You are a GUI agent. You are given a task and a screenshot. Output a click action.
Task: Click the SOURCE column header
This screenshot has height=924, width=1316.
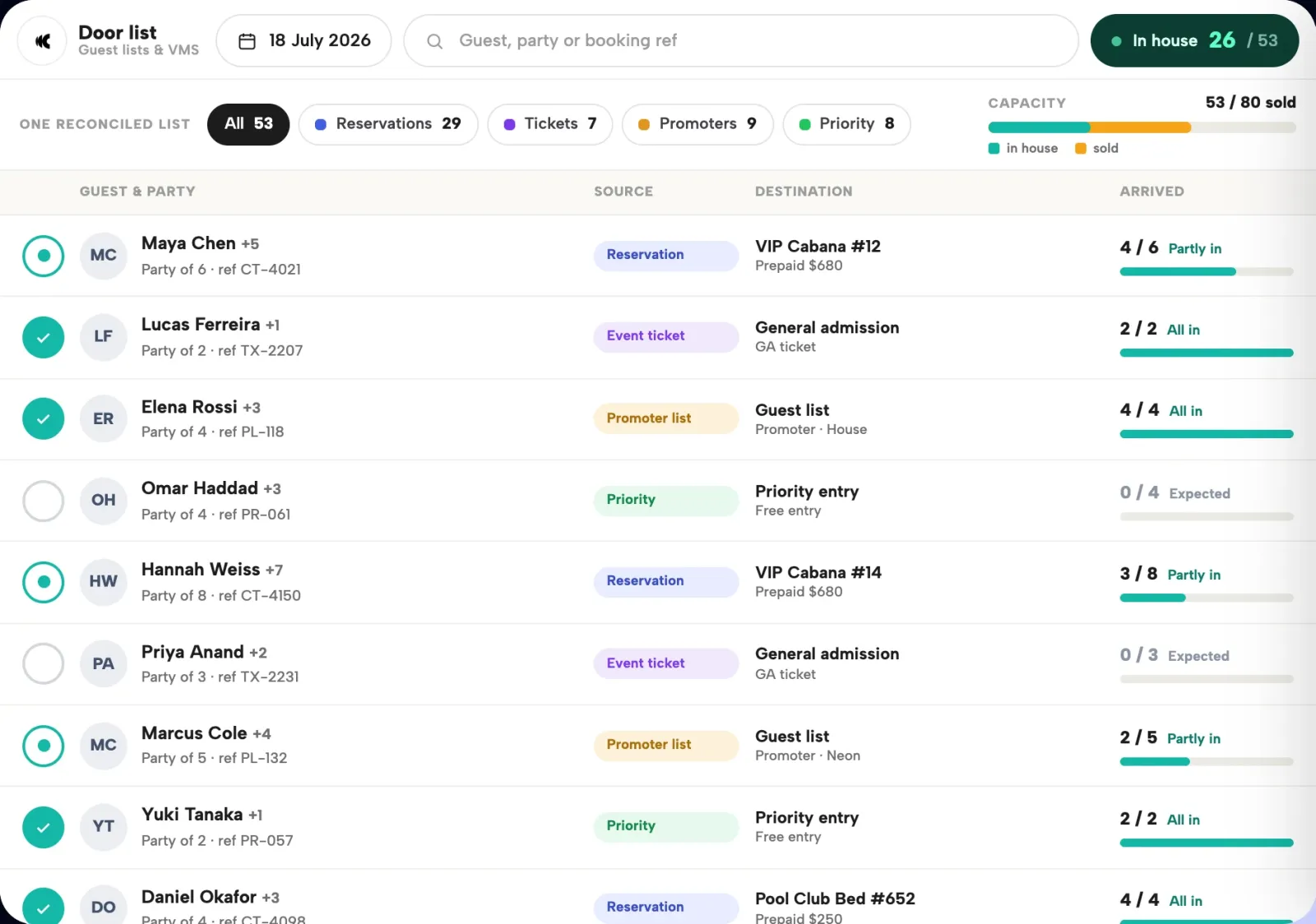click(x=623, y=192)
